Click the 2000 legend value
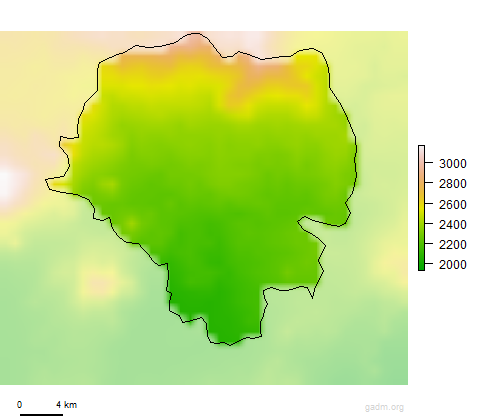The height and width of the screenshot is (416, 480). click(453, 265)
